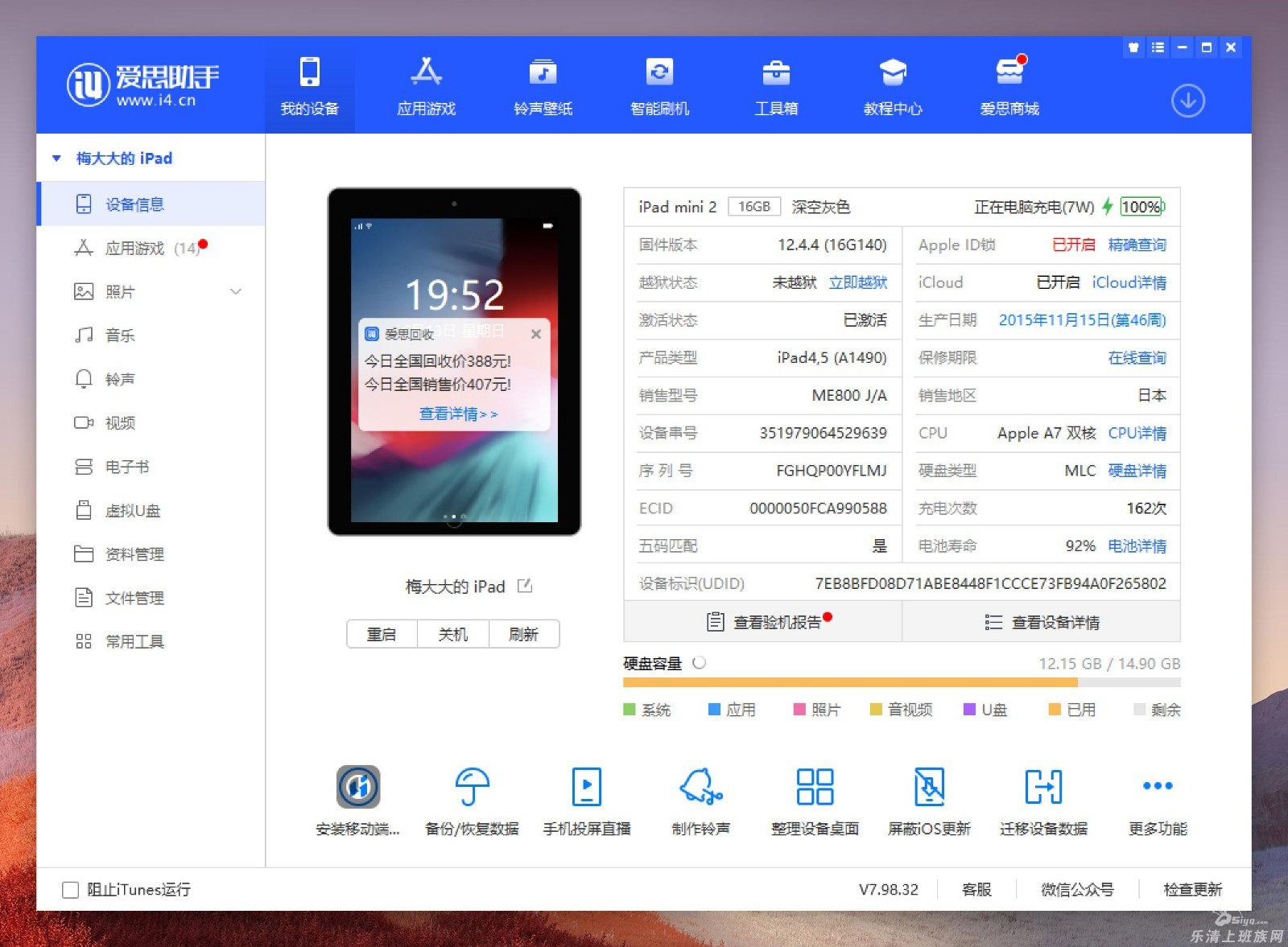Viewport: 1288px width, 947px height.
Task: Open 视频 in sidebar
Action: coord(151,422)
